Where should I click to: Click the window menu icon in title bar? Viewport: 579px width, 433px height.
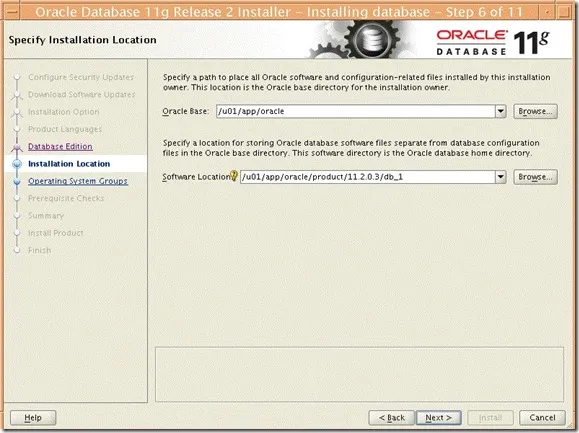point(11,12)
